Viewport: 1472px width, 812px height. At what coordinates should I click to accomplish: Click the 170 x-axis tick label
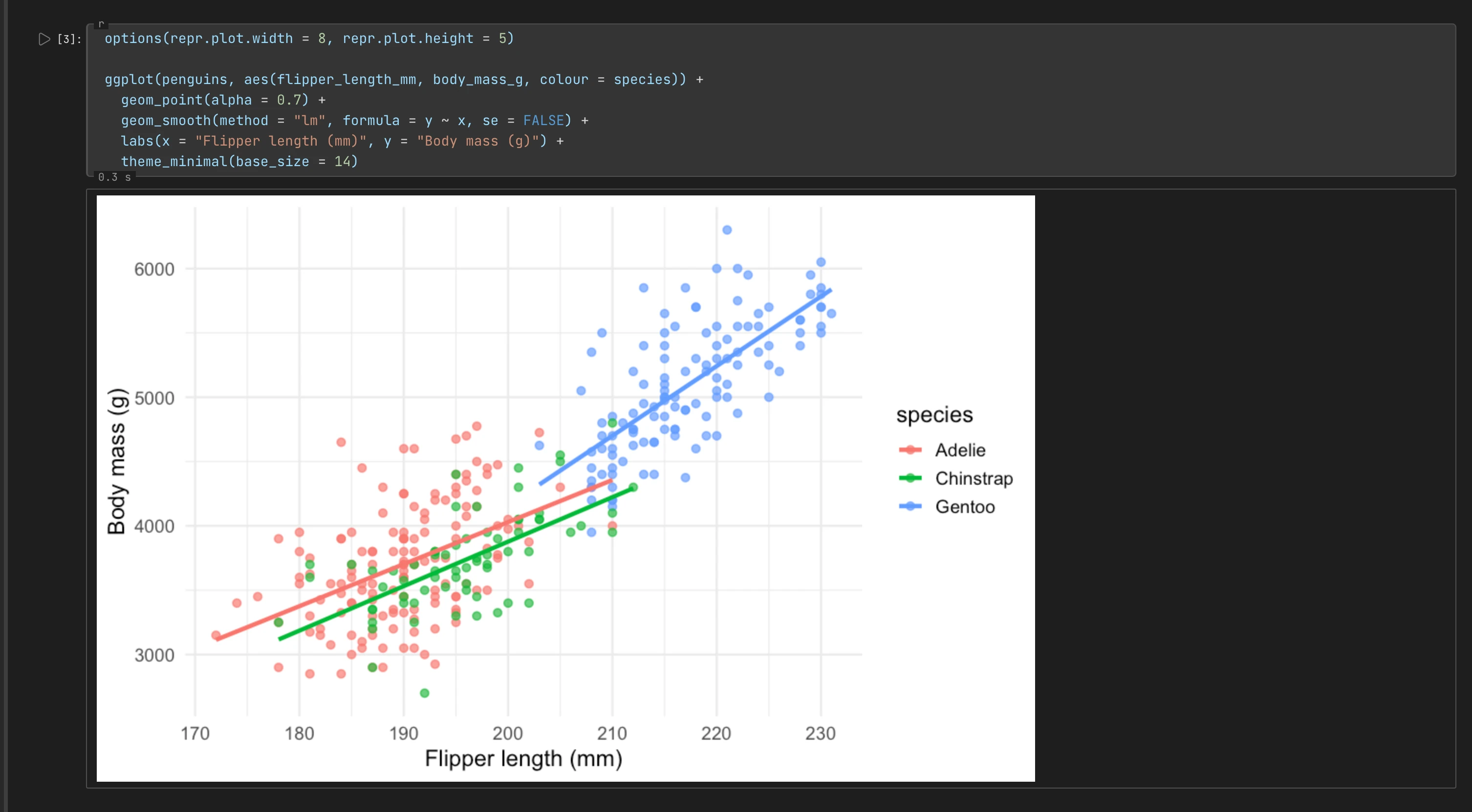[195, 733]
